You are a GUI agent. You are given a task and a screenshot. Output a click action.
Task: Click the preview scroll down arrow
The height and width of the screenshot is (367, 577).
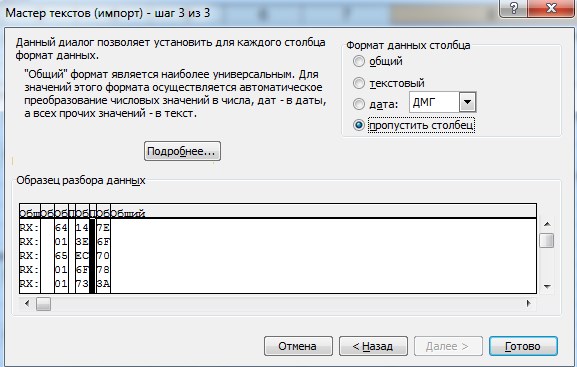(x=547, y=286)
